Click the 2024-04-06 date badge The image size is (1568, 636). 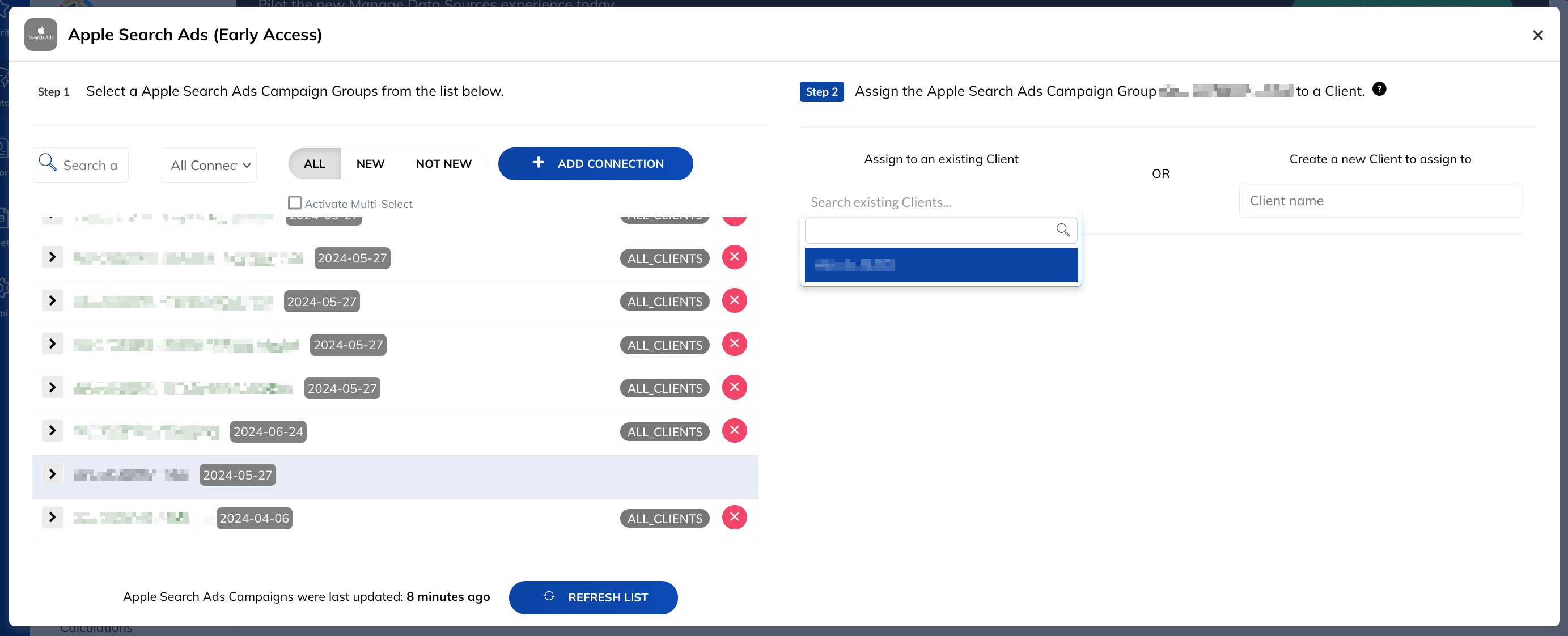tap(254, 519)
